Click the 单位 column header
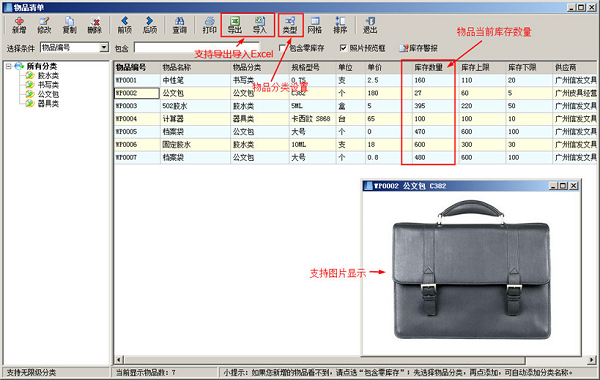 (x=351, y=67)
